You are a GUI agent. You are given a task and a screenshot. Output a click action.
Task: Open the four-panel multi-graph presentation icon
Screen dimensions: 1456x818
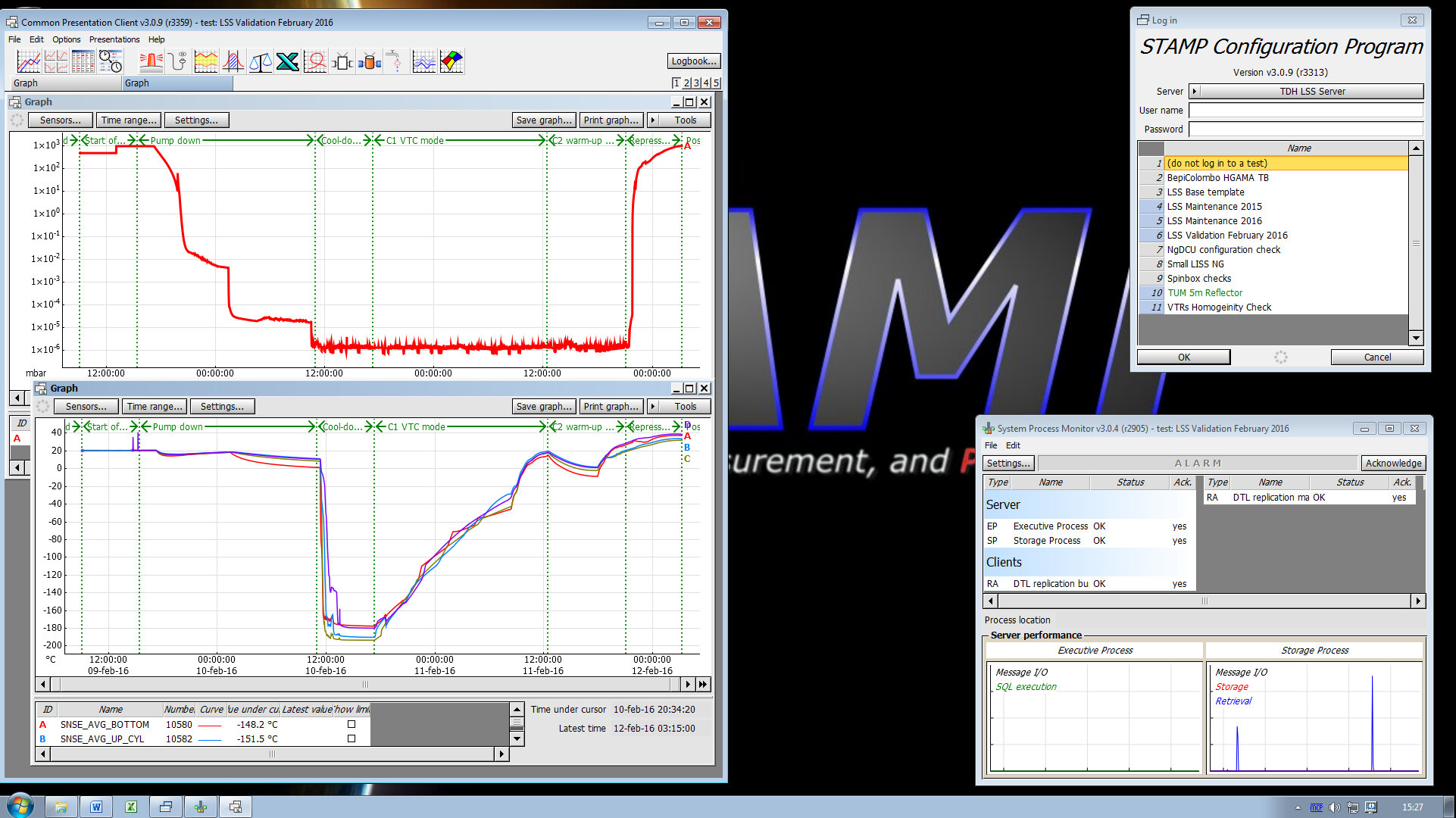[x=55, y=61]
